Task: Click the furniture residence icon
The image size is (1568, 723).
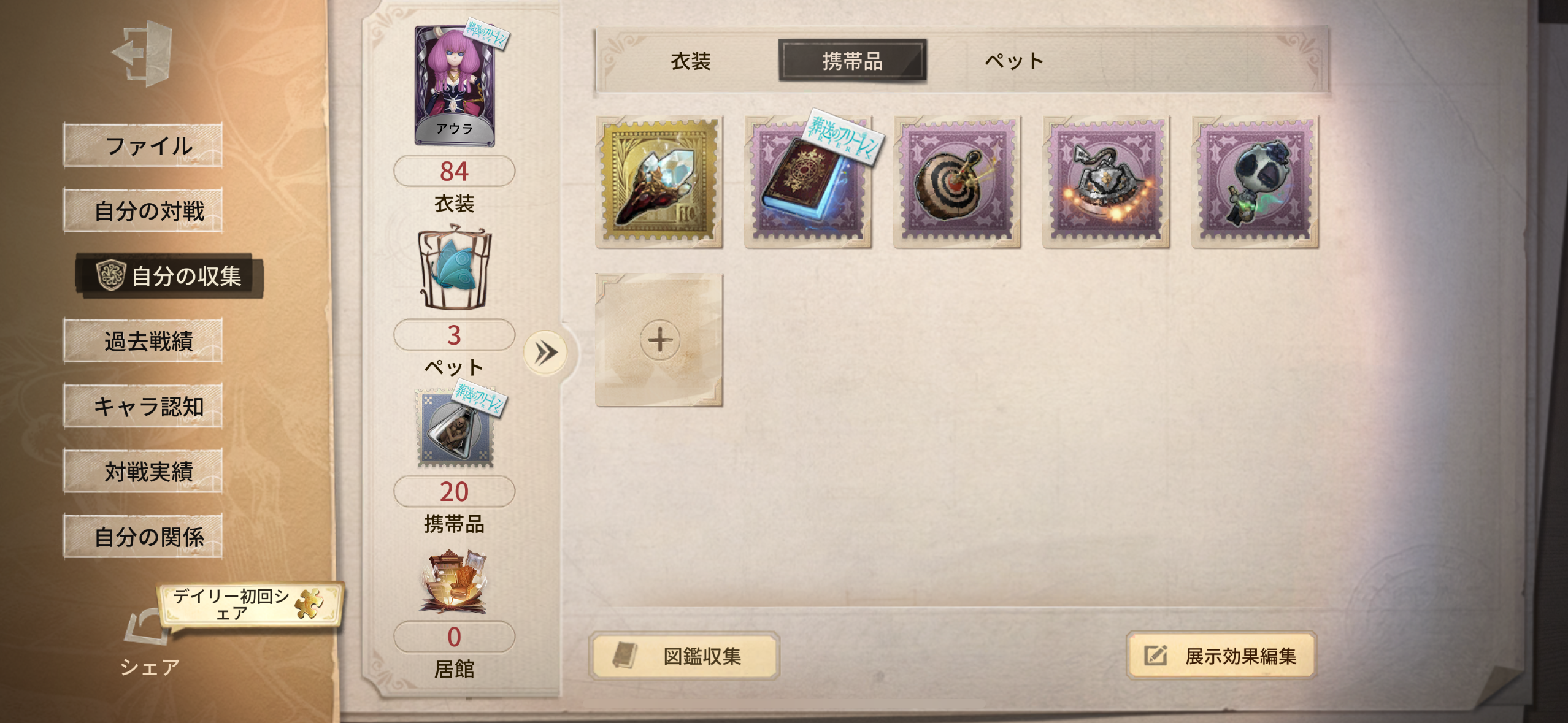Action: (455, 583)
